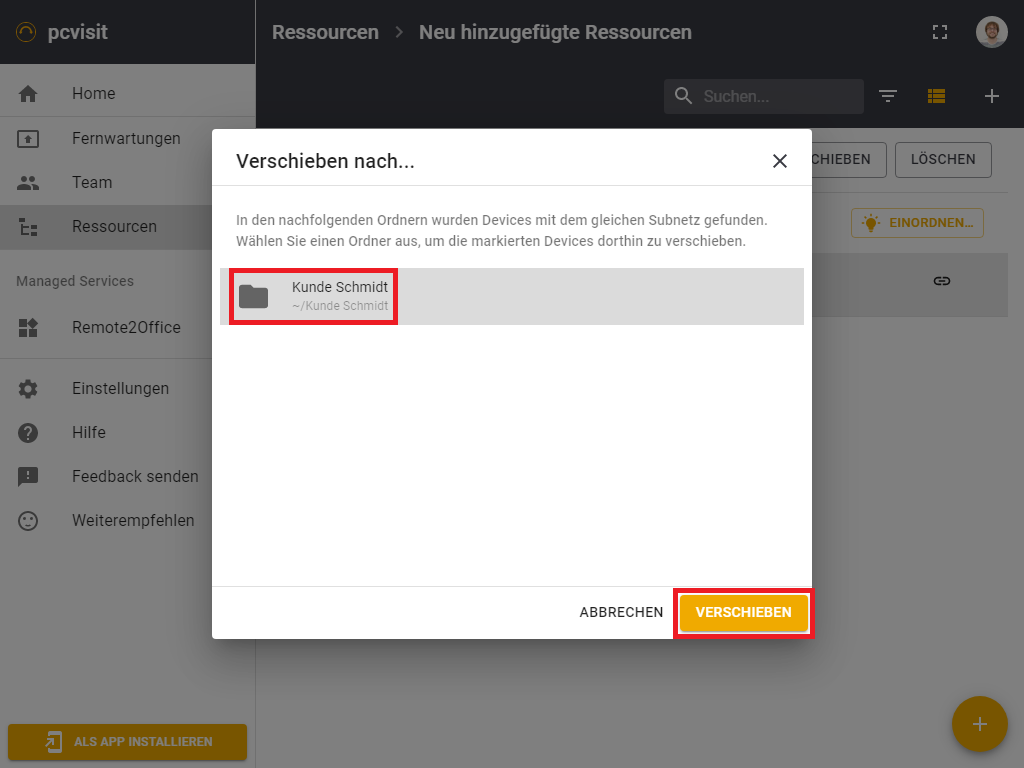1024x768 pixels.
Task: Click the filter list icon
Action: [888, 96]
